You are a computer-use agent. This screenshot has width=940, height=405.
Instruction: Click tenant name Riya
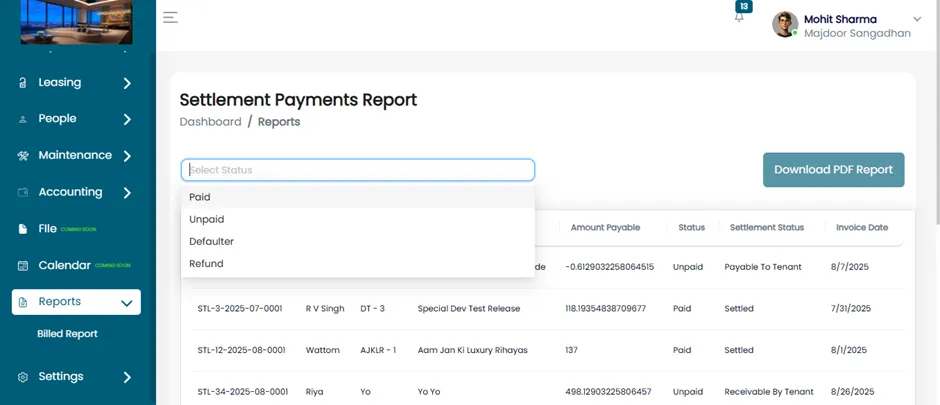pyautogui.click(x=314, y=392)
